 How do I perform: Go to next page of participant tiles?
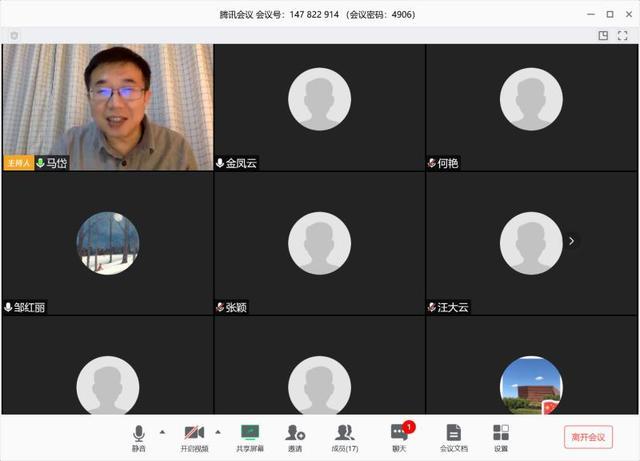[x=571, y=241]
